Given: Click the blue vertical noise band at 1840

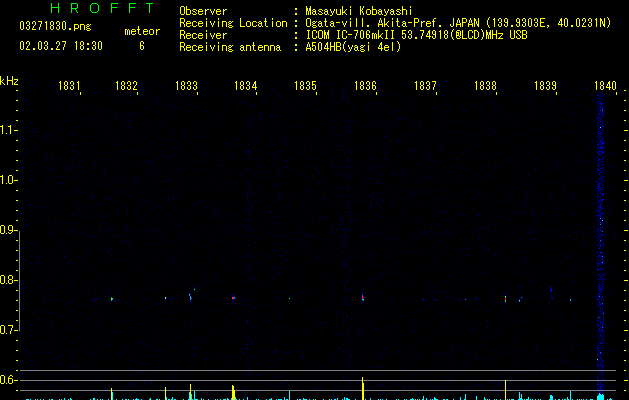Looking at the screenshot, I should pyautogui.click(x=601, y=245).
